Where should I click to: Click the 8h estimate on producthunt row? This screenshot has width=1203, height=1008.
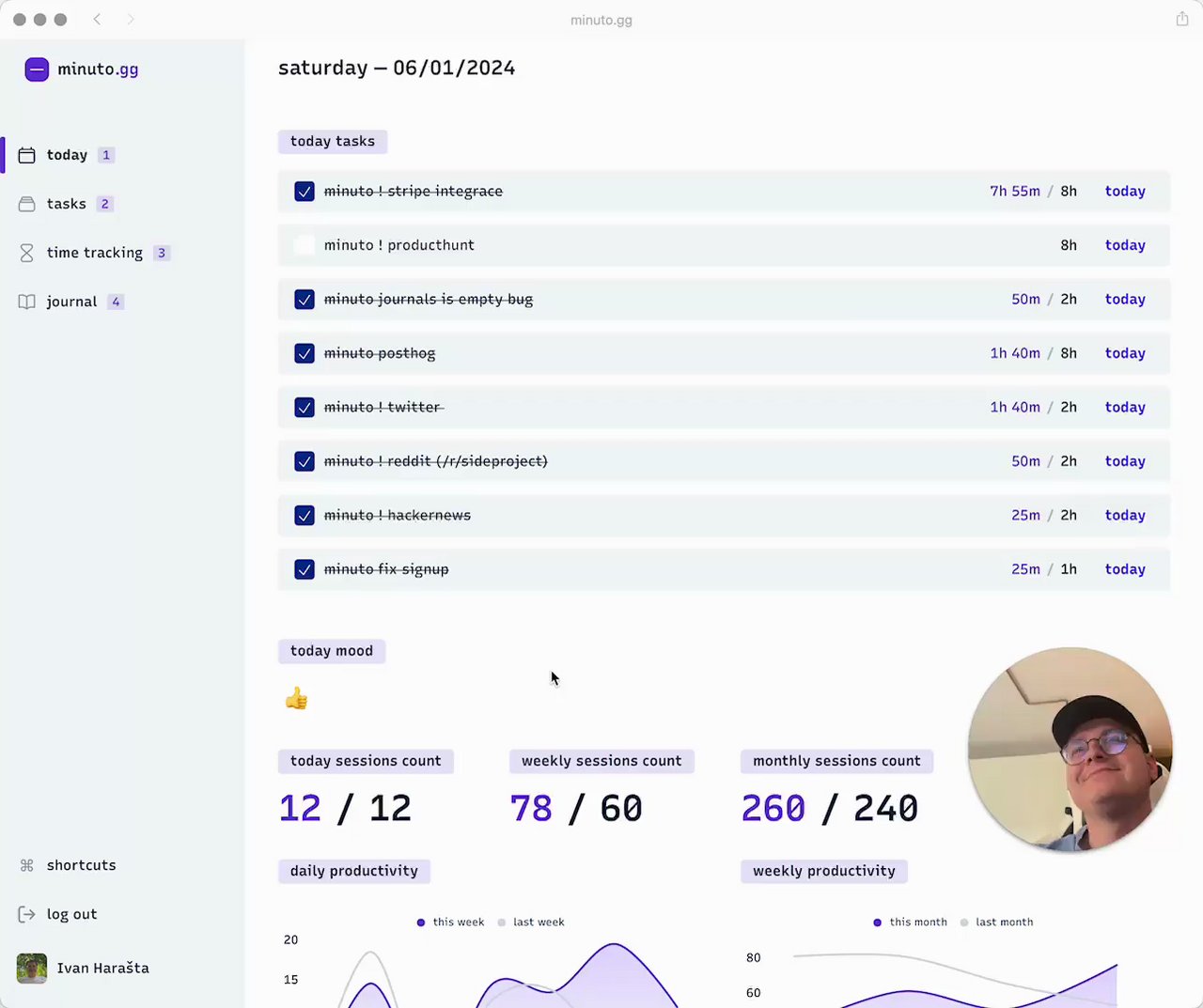click(x=1069, y=245)
